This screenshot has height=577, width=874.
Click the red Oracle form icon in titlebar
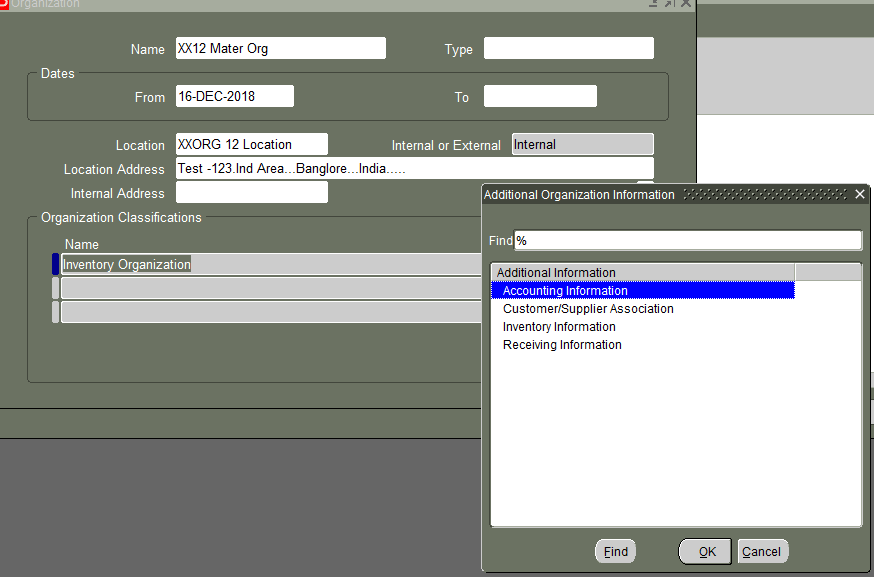coord(7,5)
